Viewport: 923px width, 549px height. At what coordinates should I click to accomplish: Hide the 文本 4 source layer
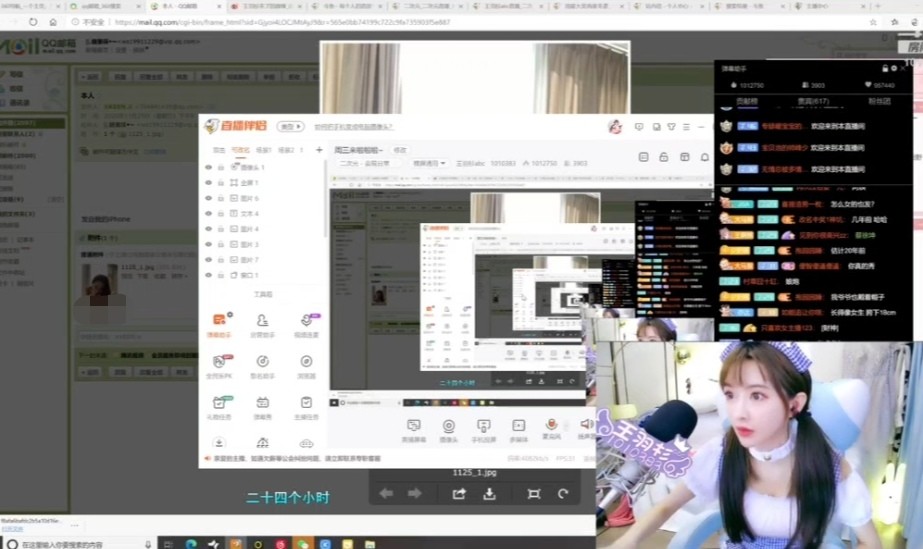coord(208,214)
